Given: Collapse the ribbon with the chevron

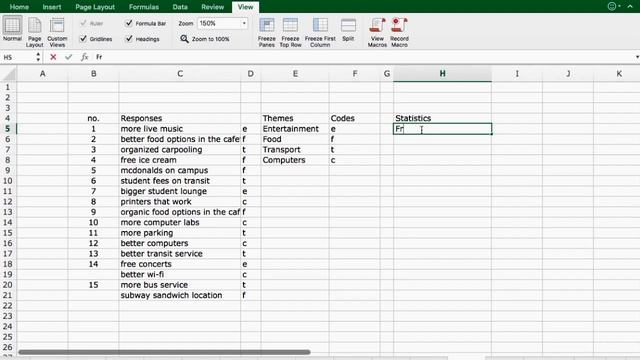Looking at the screenshot, I should (630, 7).
